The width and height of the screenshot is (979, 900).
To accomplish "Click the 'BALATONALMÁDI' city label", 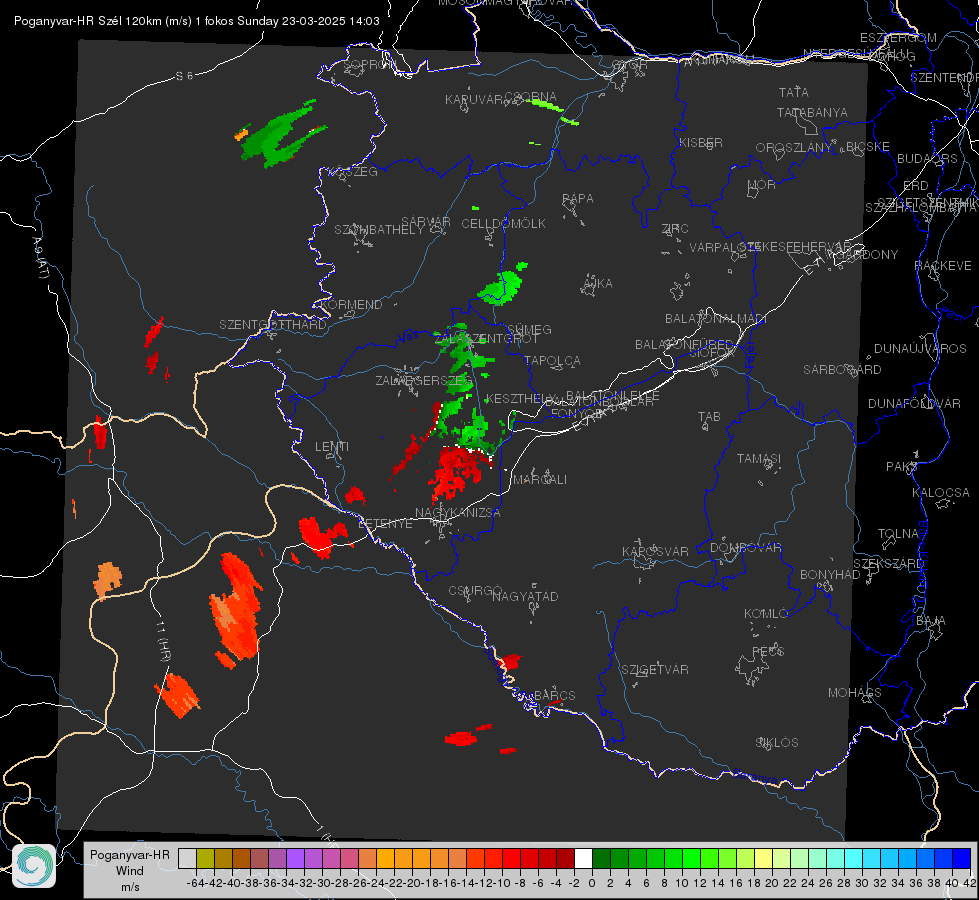I will click(715, 319).
